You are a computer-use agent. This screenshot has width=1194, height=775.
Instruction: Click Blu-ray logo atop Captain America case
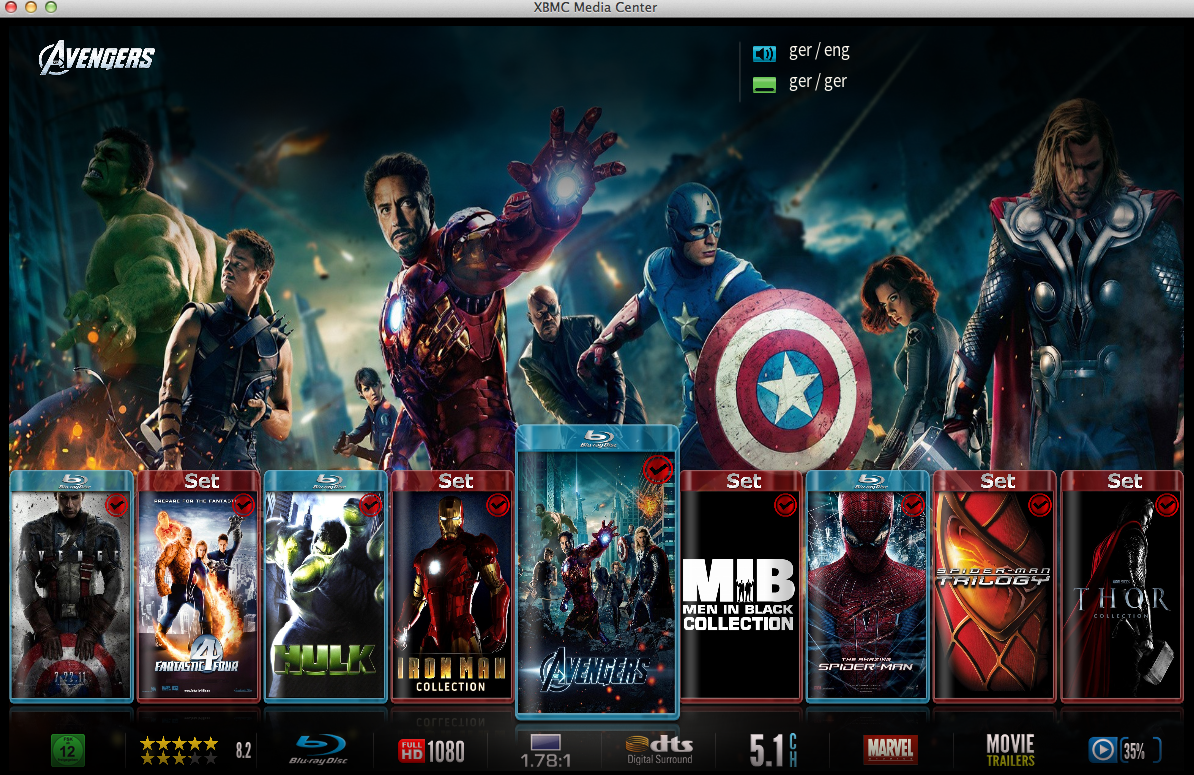75,481
